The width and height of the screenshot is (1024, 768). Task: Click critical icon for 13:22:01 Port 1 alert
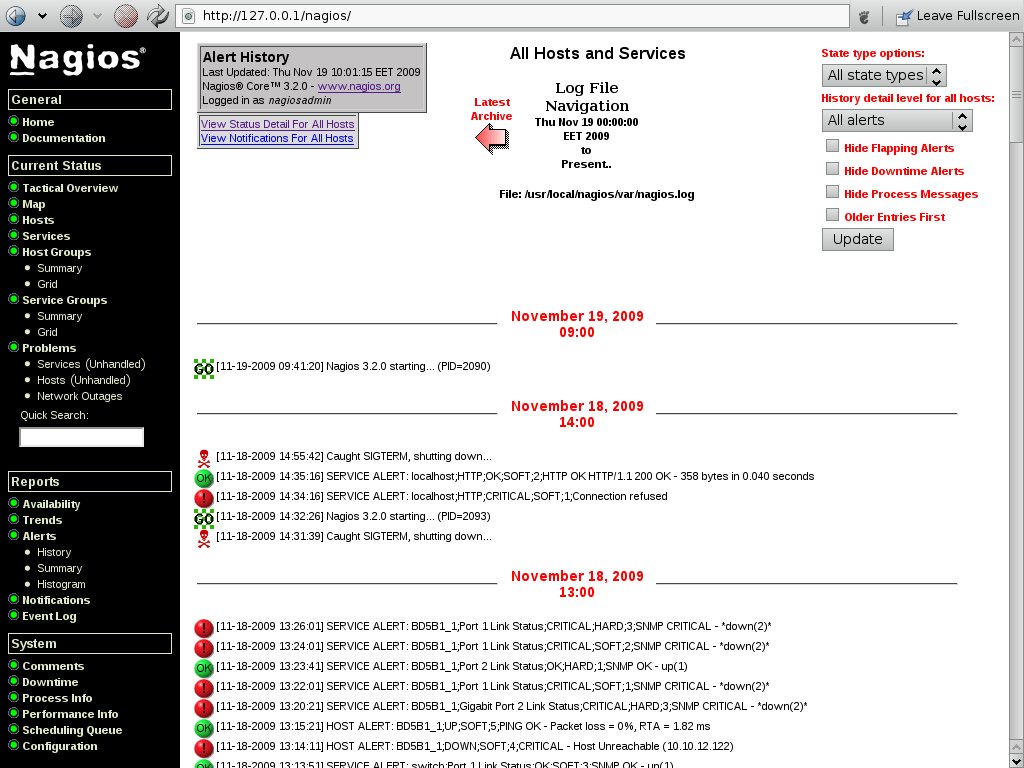pyautogui.click(x=204, y=688)
